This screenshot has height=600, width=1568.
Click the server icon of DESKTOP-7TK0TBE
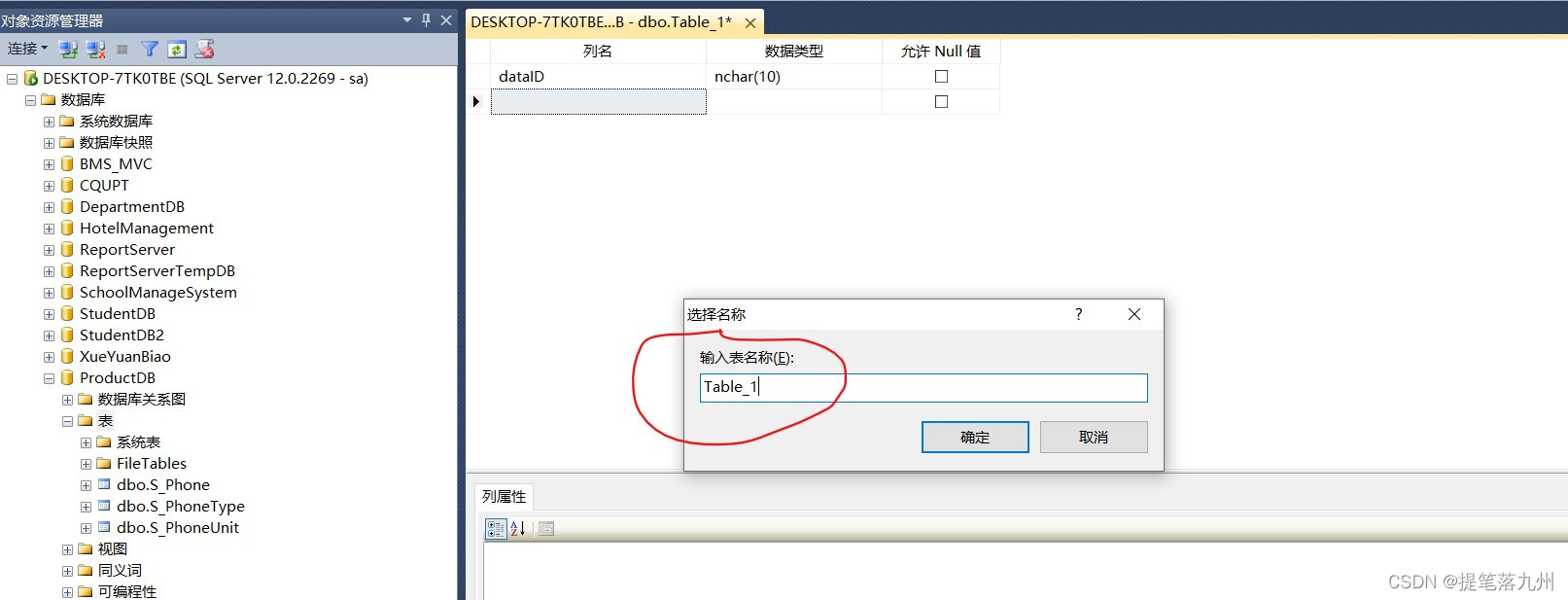click(x=30, y=78)
